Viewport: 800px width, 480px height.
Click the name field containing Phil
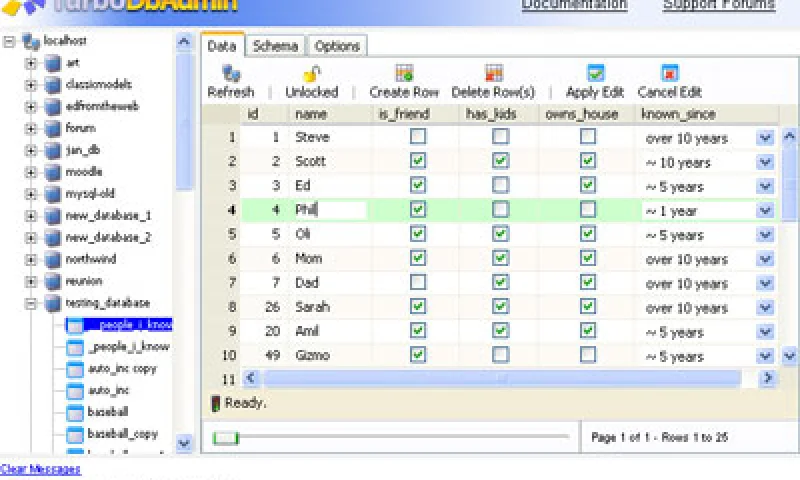(x=328, y=210)
